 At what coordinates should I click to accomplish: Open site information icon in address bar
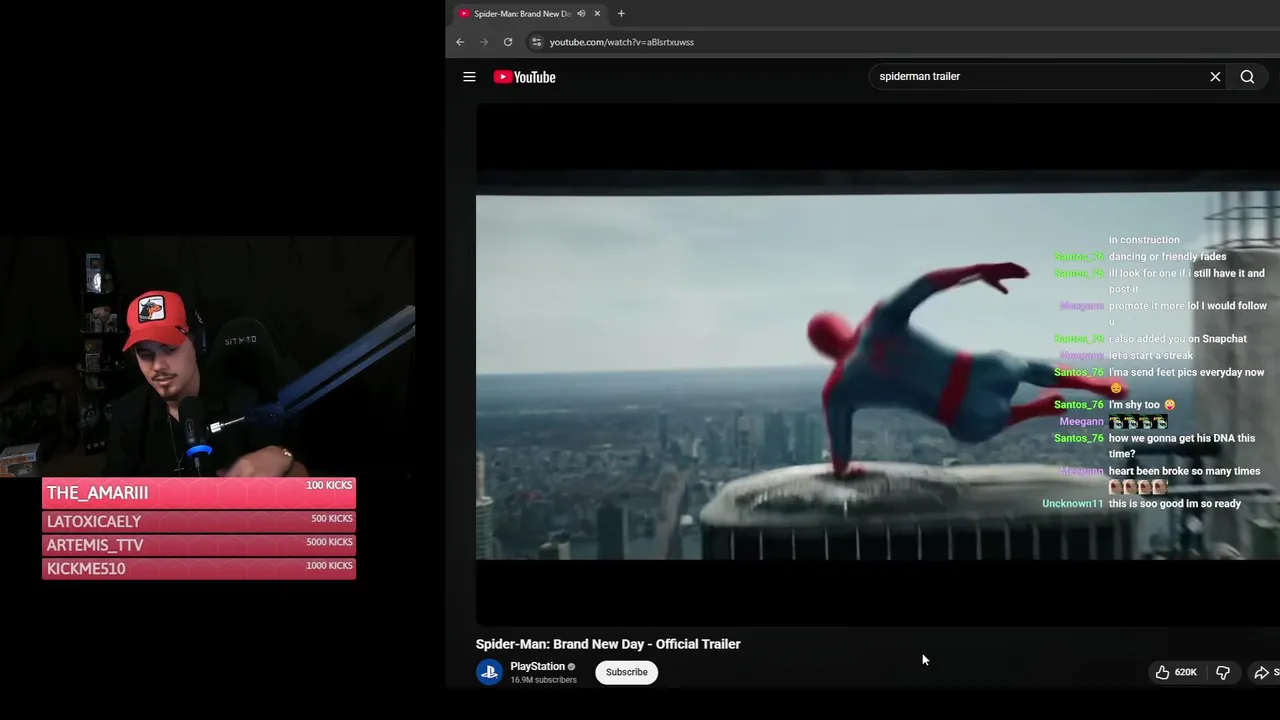[x=536, y=42]
